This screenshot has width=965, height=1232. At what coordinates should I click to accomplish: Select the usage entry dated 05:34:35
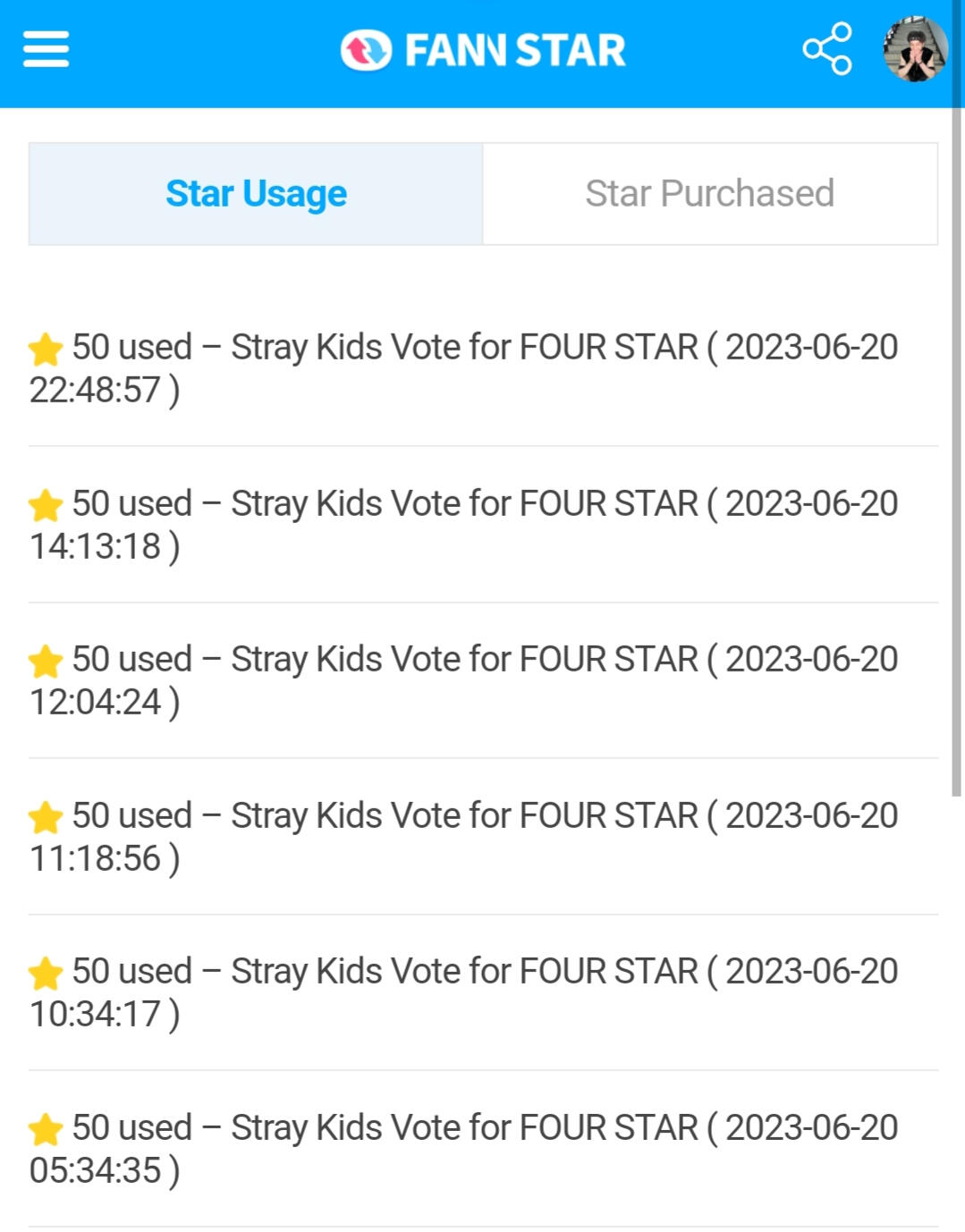click(483, 1149)
